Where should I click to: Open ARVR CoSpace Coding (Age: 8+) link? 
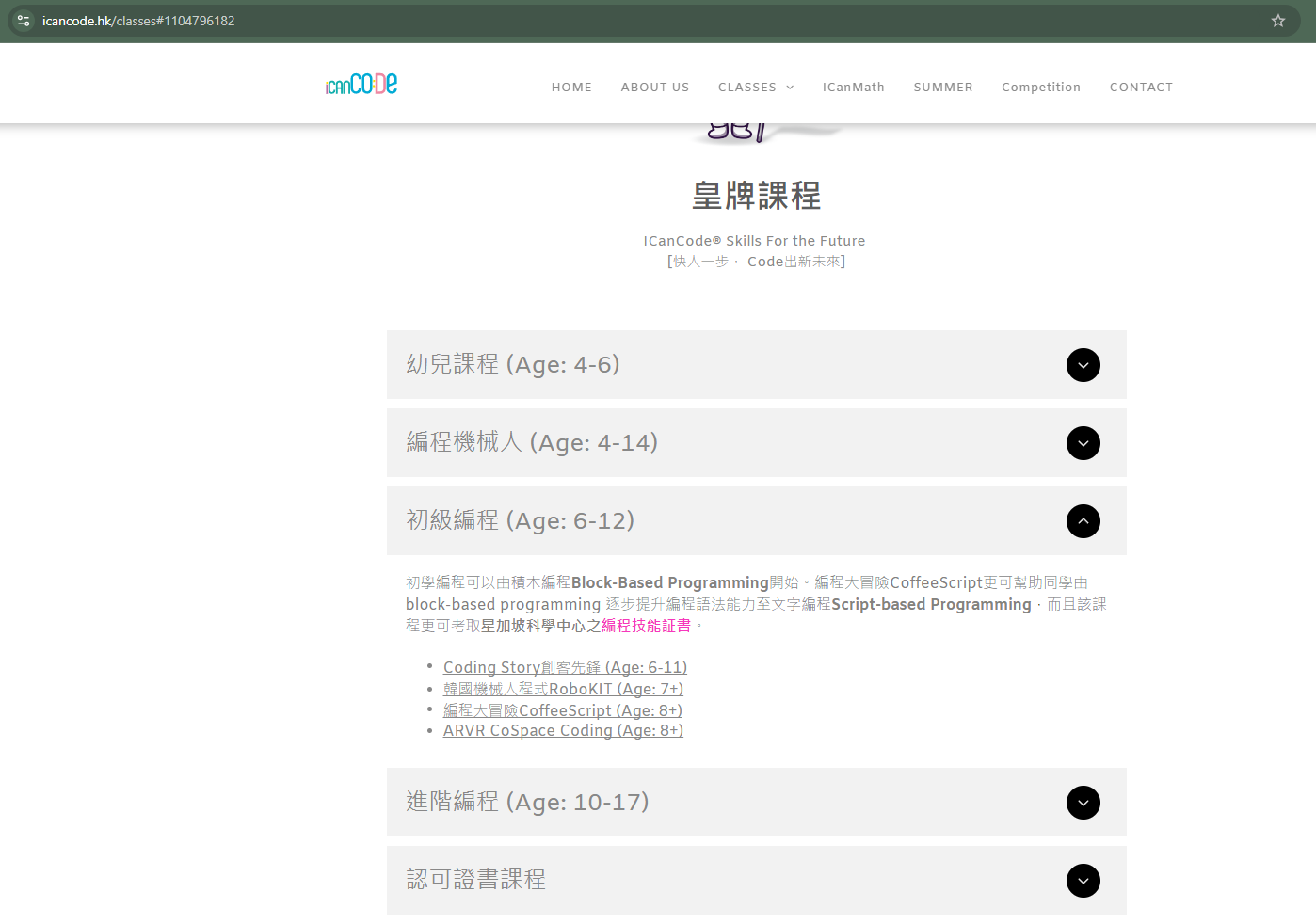click(x=563, y=731)
